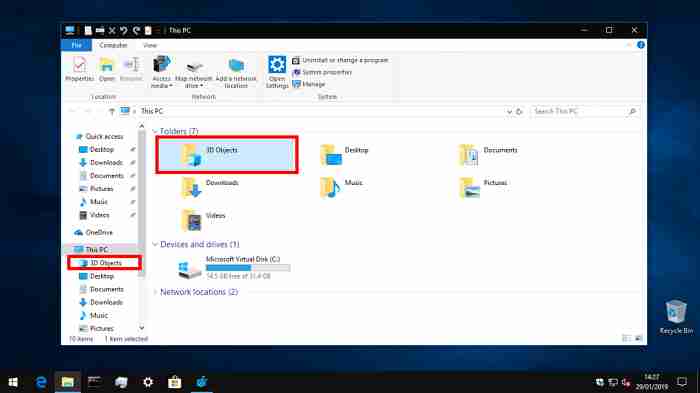Click the delete X icon in the title bar toolbar
700x393 pixels.
coord(112,30)
